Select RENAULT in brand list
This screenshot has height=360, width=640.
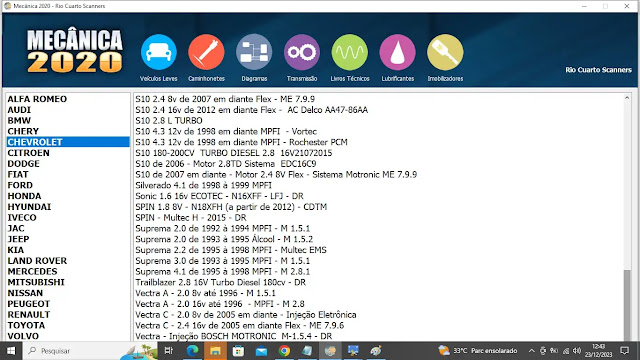pos(68,315)
